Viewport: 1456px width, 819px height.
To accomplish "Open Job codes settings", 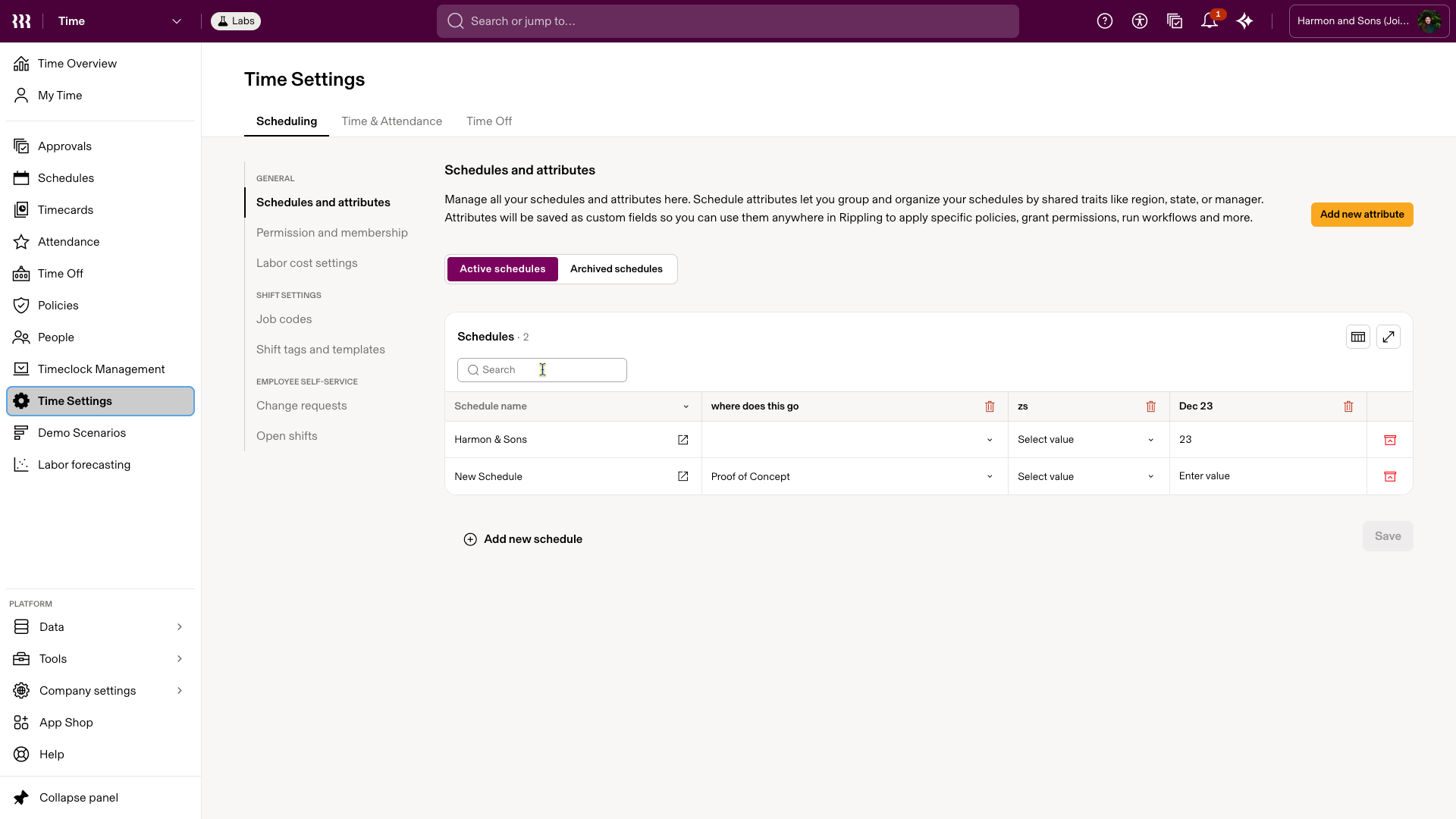I will tap(284, 319).
